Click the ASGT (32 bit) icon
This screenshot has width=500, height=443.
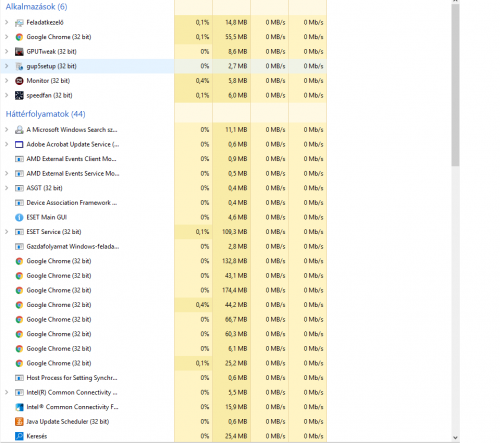[19, 188]
